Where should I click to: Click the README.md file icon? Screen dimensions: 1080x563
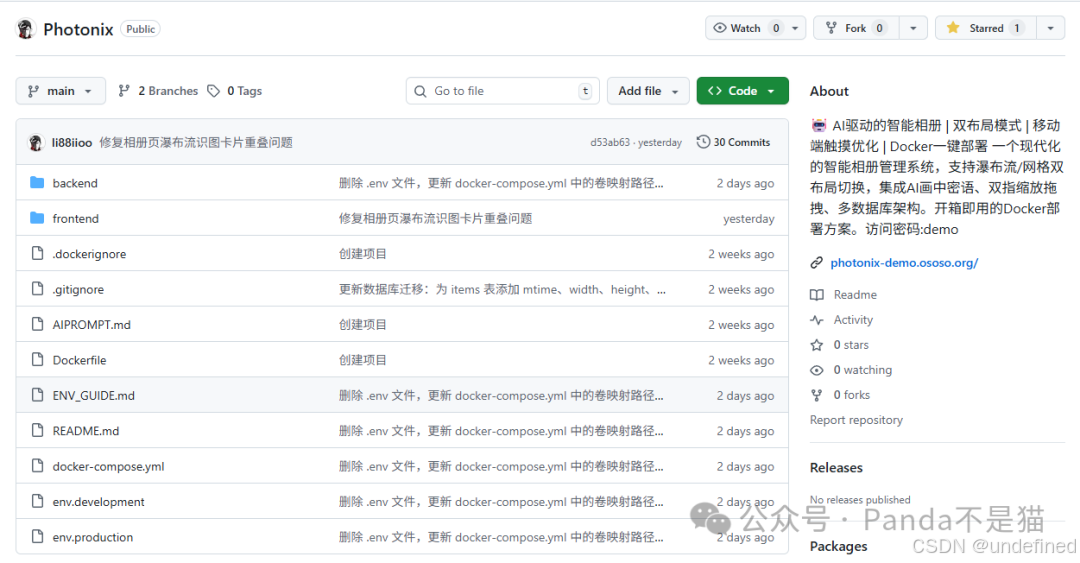click(x=38, y=430)
